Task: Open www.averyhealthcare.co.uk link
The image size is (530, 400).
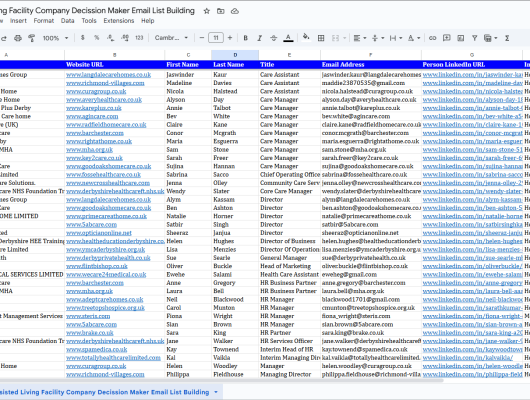Action: click(x=104, y=100)
